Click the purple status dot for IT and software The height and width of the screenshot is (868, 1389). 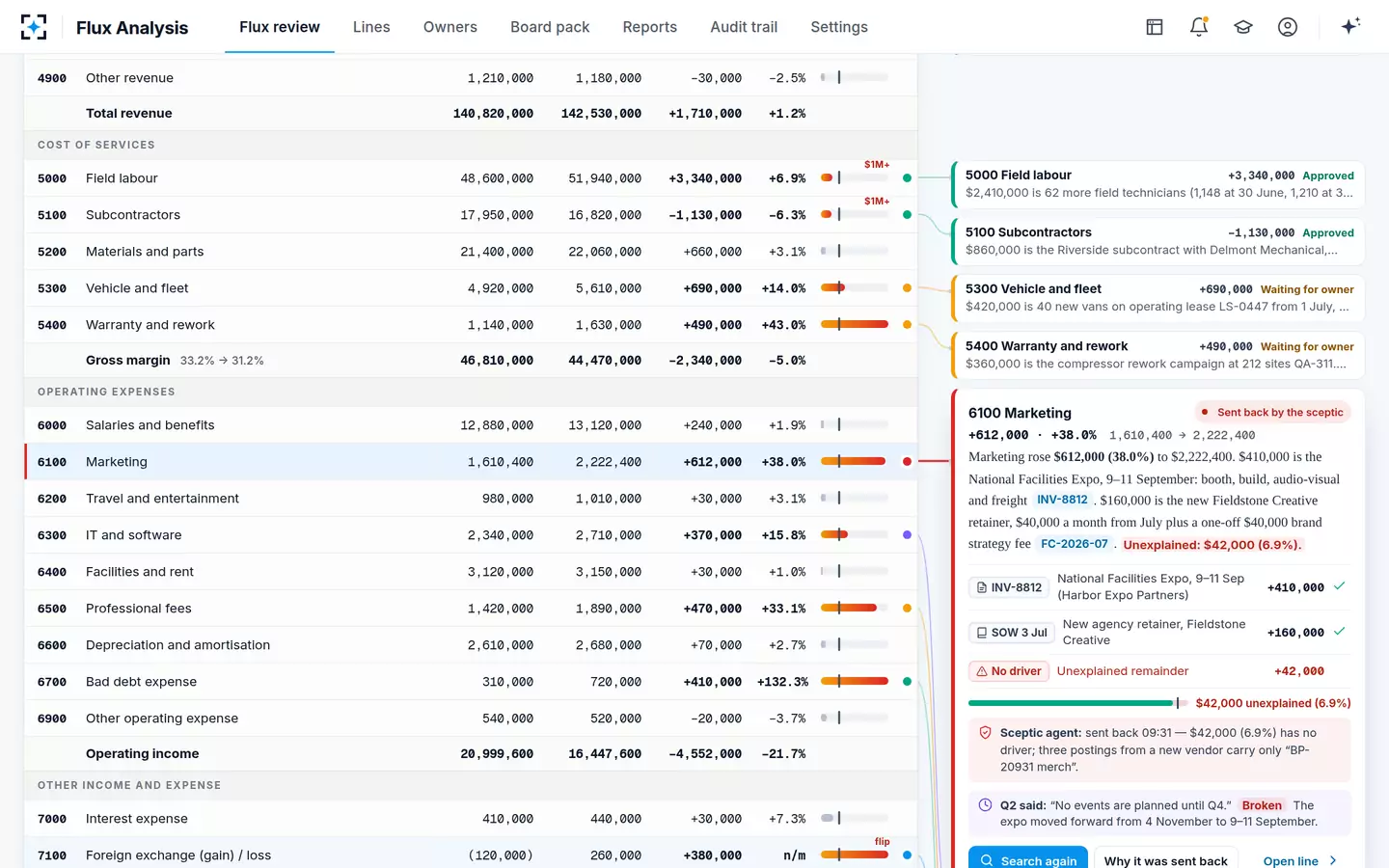[x=907, y=535]
